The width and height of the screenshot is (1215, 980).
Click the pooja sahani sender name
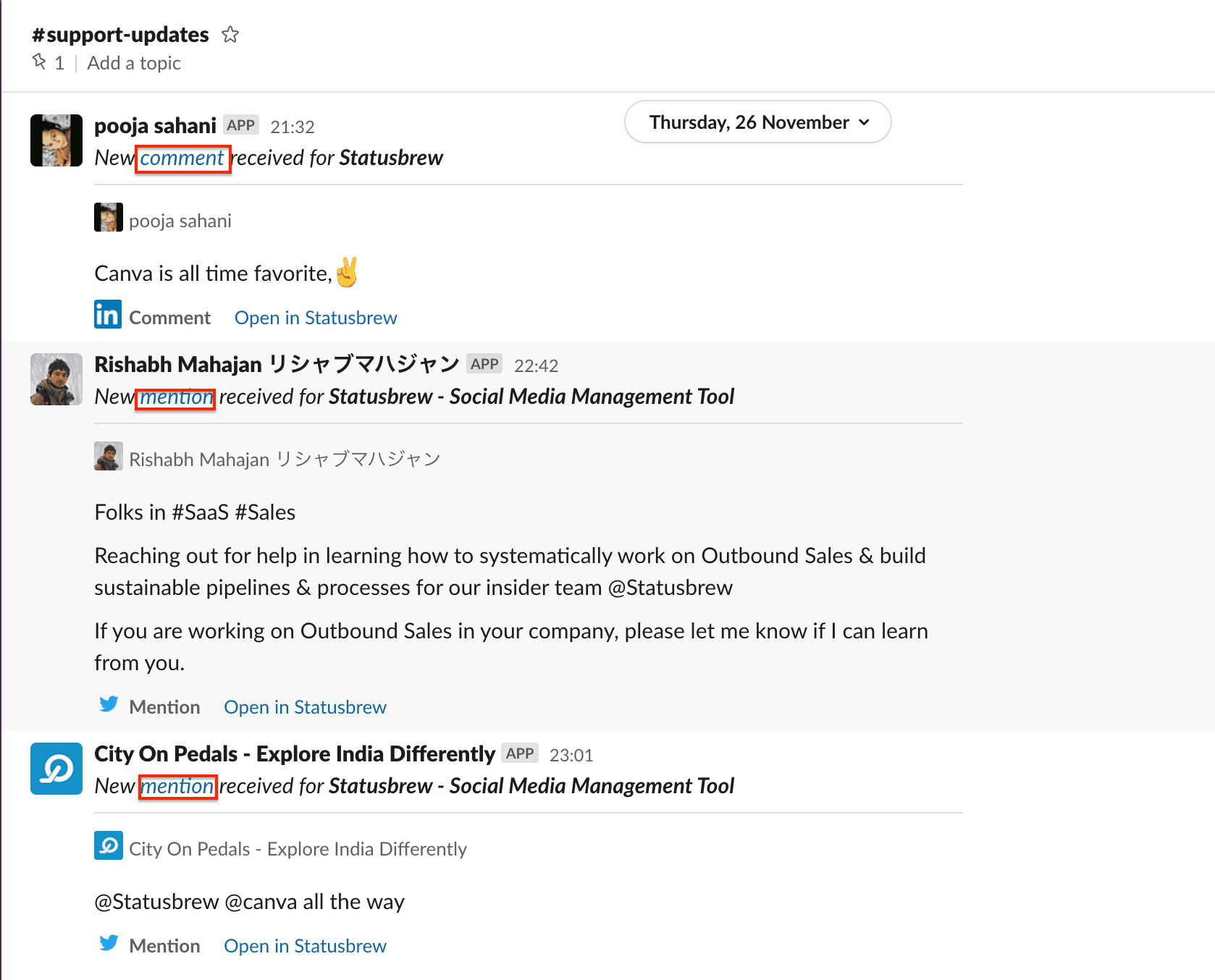[x=155, y=126]
